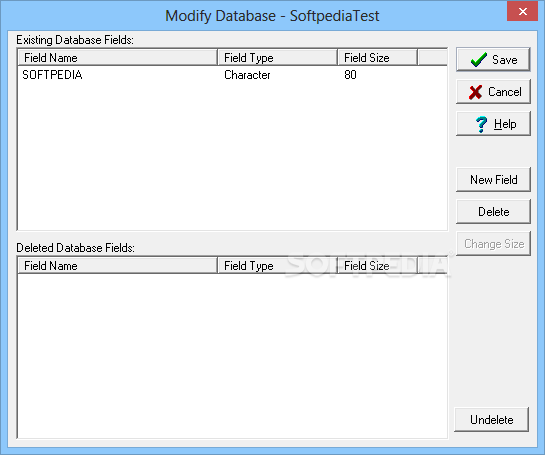Click the Delete button
This screenshot has width=545, height=455.
click(x=493, y=211)
